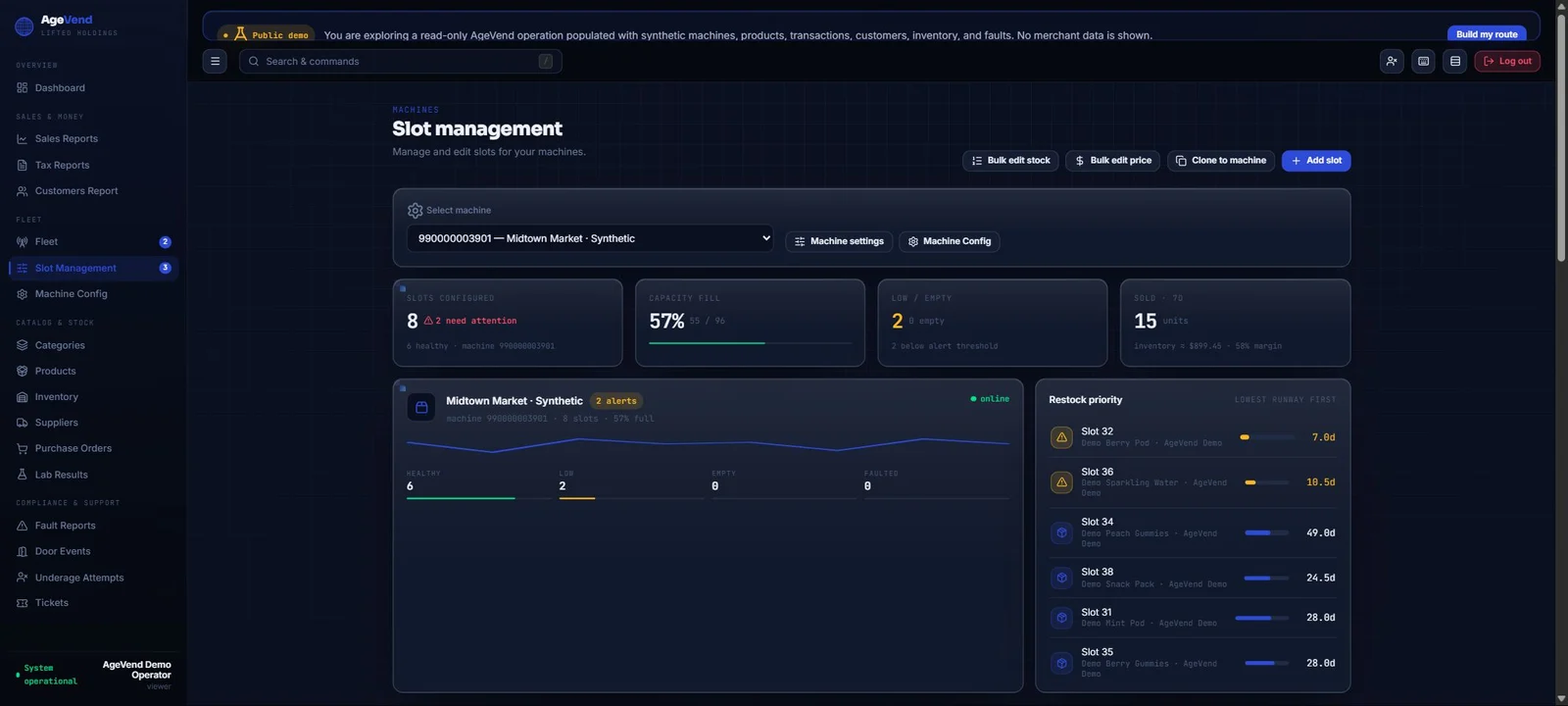Click the AgeVend Demo Operator profile
Image resolution: width=1568 pixels, height=706 pixels.
136,674
